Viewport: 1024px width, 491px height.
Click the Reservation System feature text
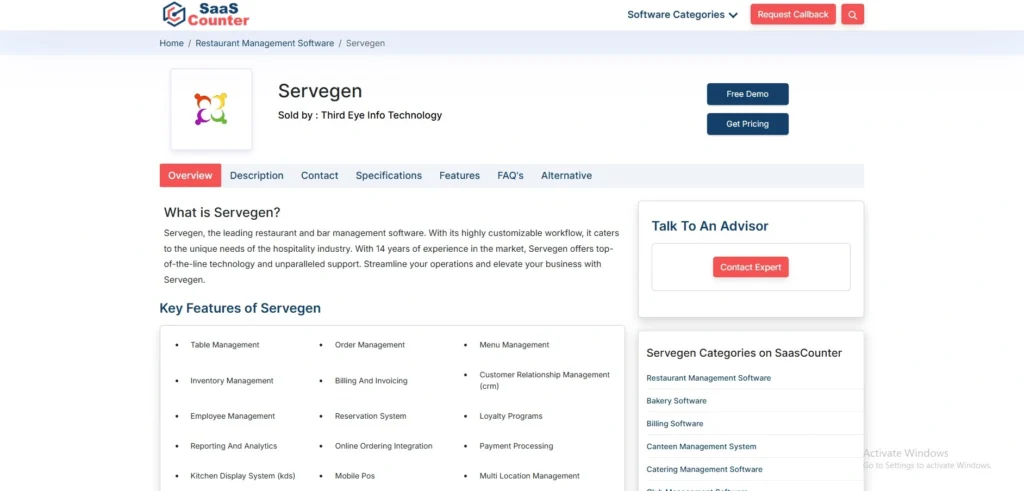370,416
